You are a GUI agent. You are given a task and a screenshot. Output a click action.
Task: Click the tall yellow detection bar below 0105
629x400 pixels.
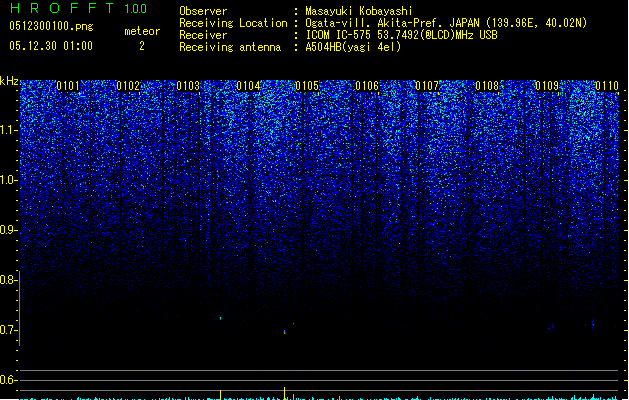tap(284, 393)
